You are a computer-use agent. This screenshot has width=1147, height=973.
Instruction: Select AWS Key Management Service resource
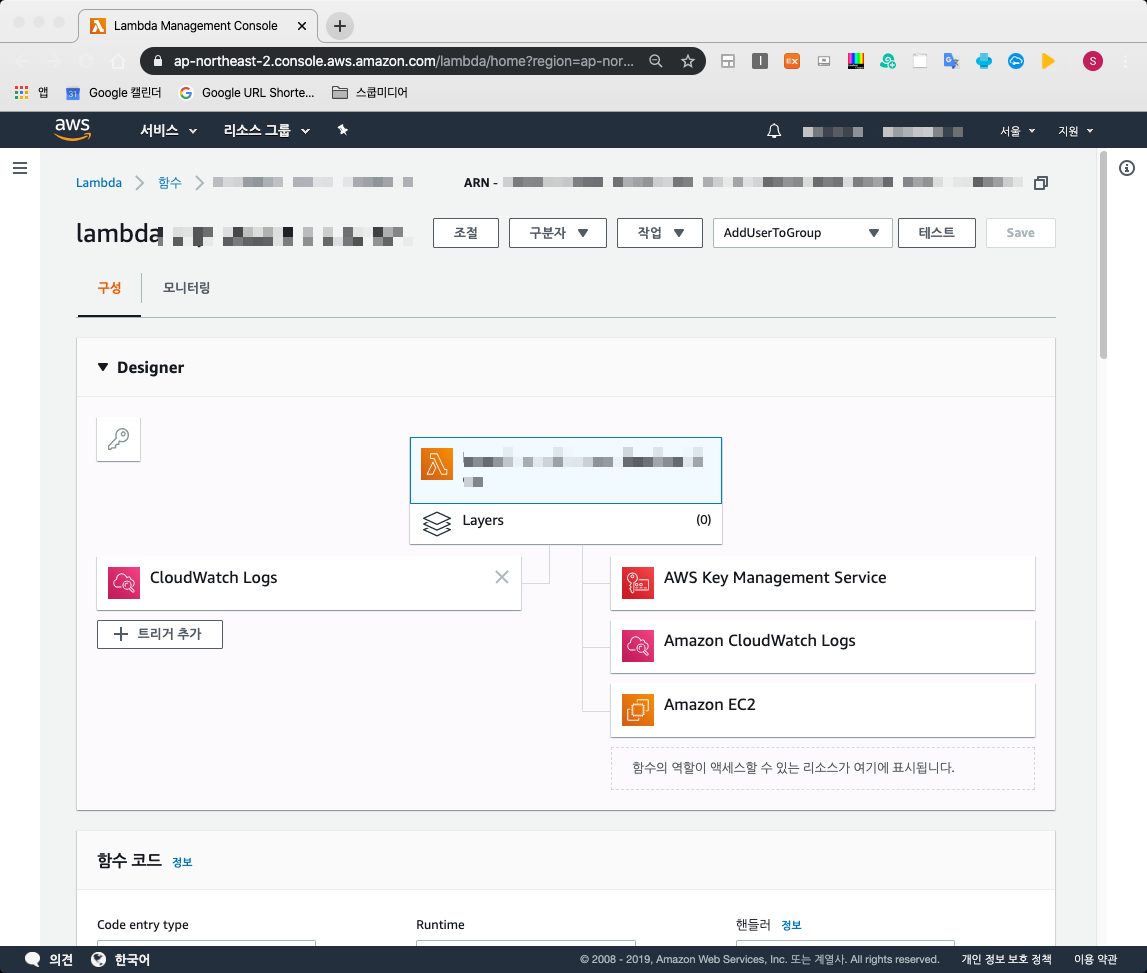(822, 582)
